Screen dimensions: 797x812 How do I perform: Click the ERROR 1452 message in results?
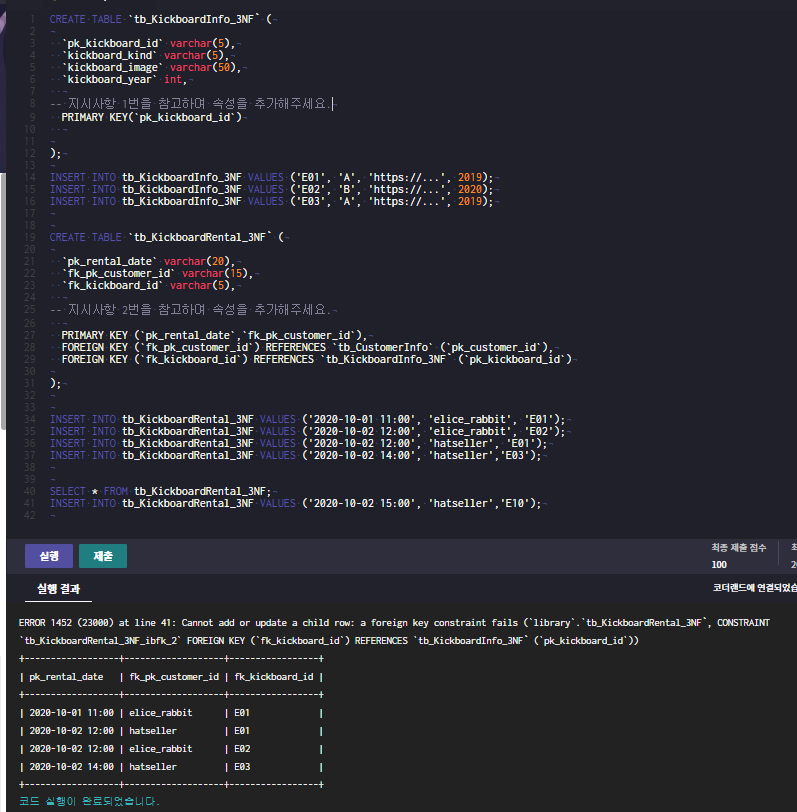(x=394, y=632)
